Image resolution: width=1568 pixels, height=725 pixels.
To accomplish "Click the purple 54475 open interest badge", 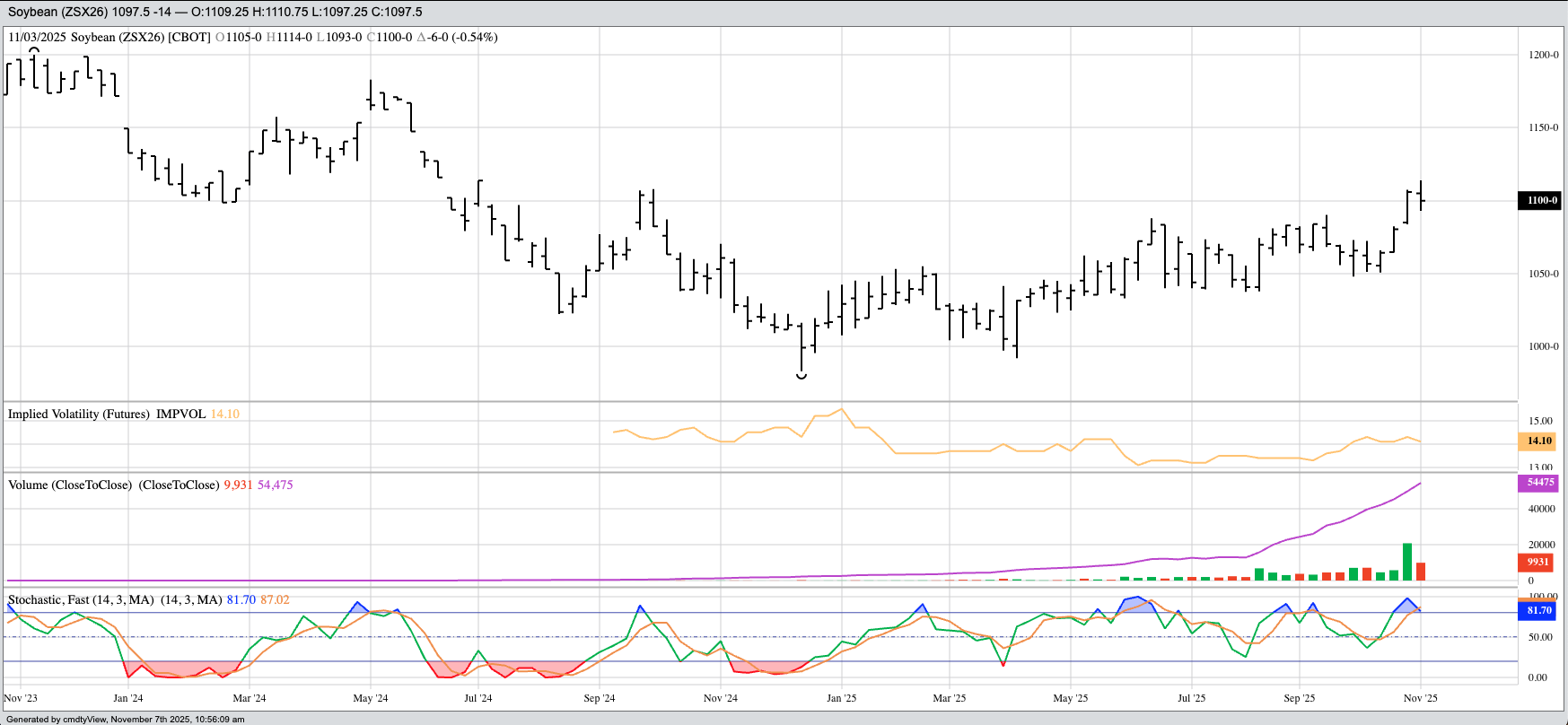I will tap(1539, 483).
